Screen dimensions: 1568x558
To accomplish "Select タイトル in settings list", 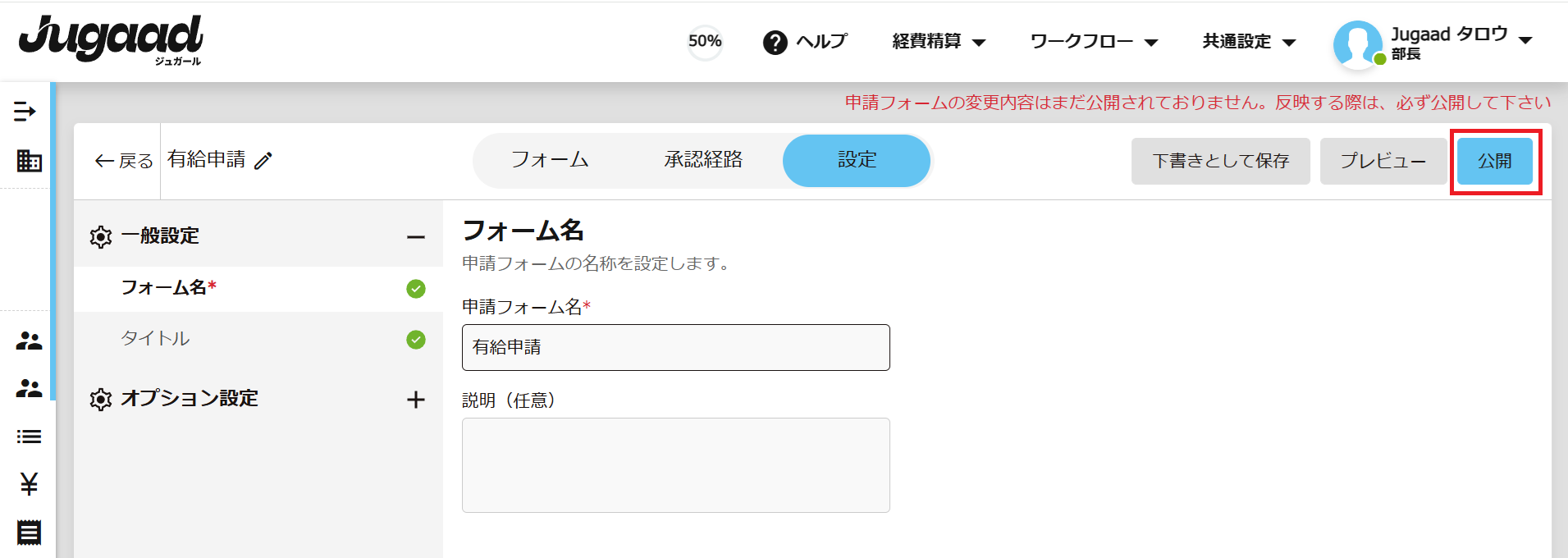I will (x=155, y=339).
